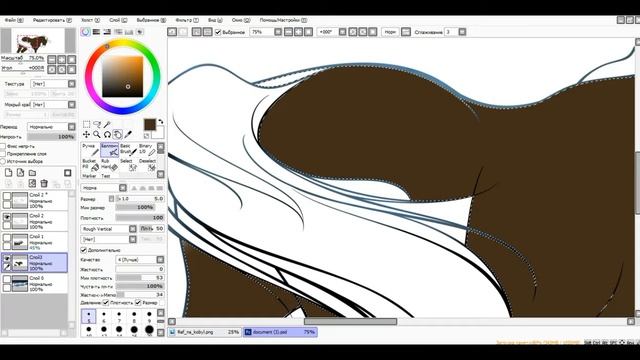Adjust the Мин плотность slider

click(x=140, y=278)
